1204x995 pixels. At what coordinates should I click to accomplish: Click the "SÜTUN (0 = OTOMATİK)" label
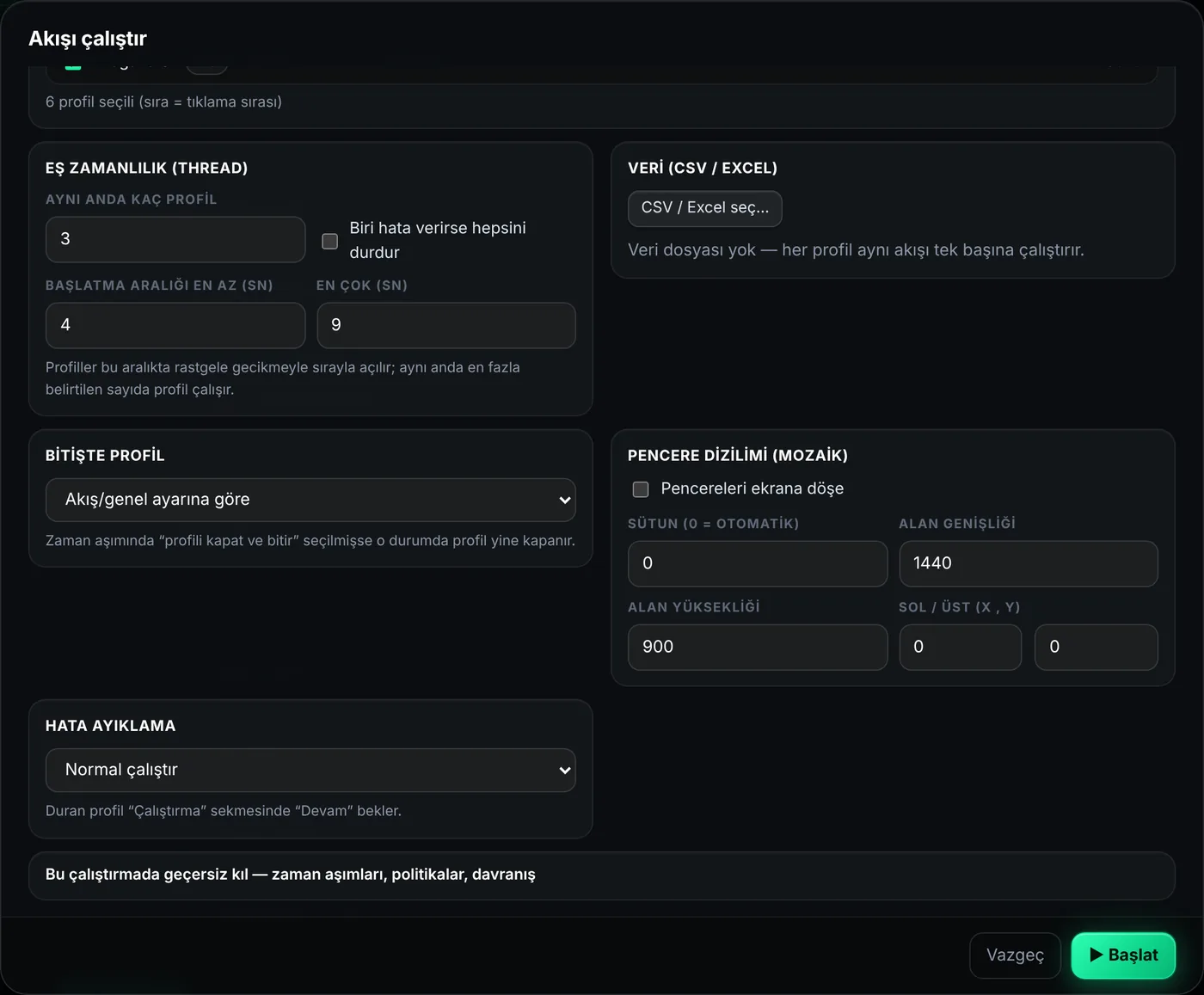point(713,524)
